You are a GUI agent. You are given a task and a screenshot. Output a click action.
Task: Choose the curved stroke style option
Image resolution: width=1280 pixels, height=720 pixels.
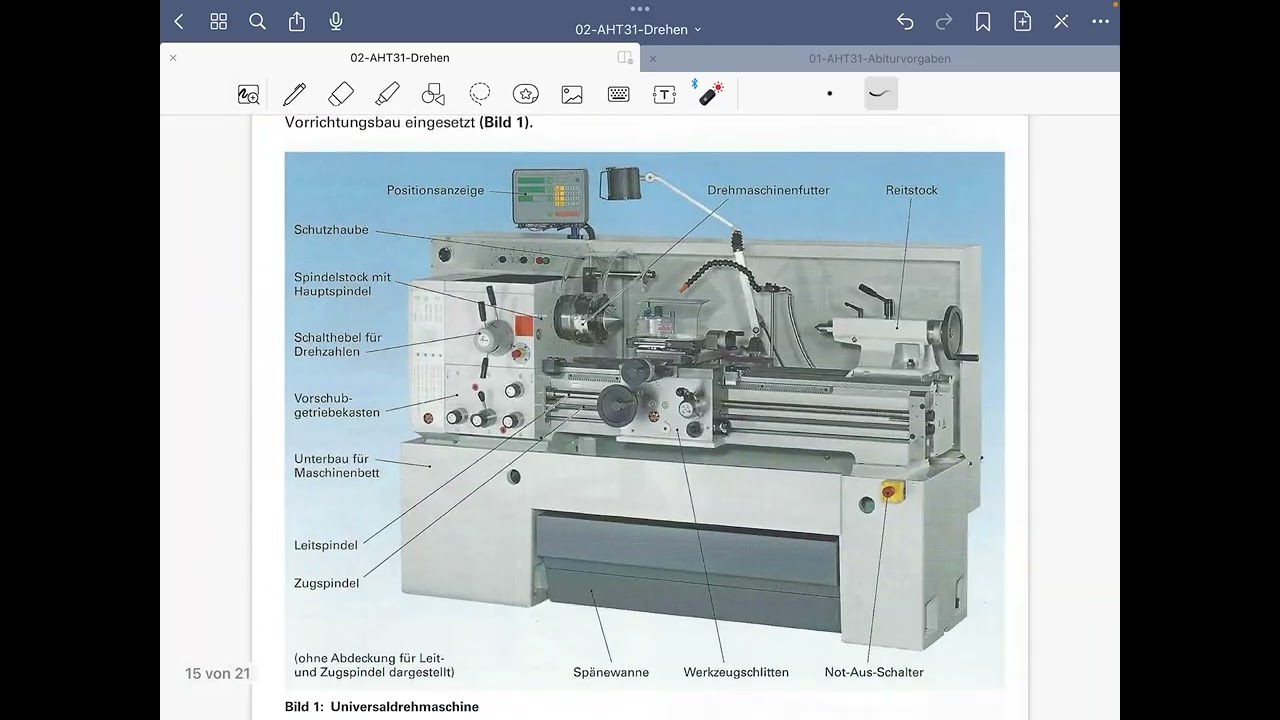click(x=881, y=93)
